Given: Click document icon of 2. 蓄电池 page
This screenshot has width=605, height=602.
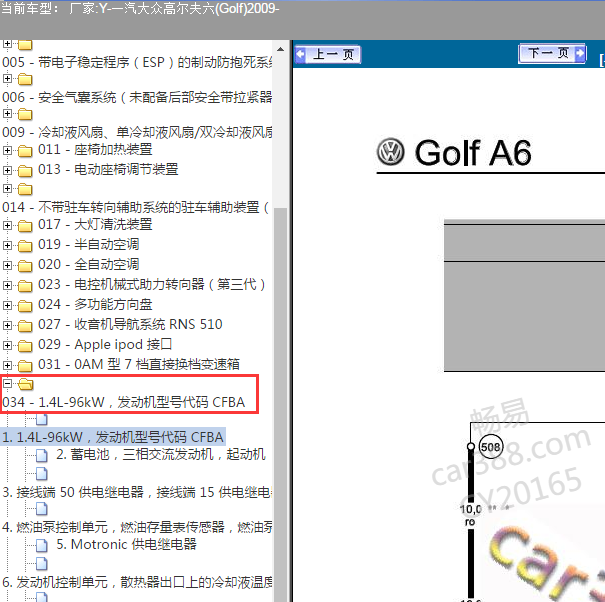Looking at the screenshot, I should [42, 455].
